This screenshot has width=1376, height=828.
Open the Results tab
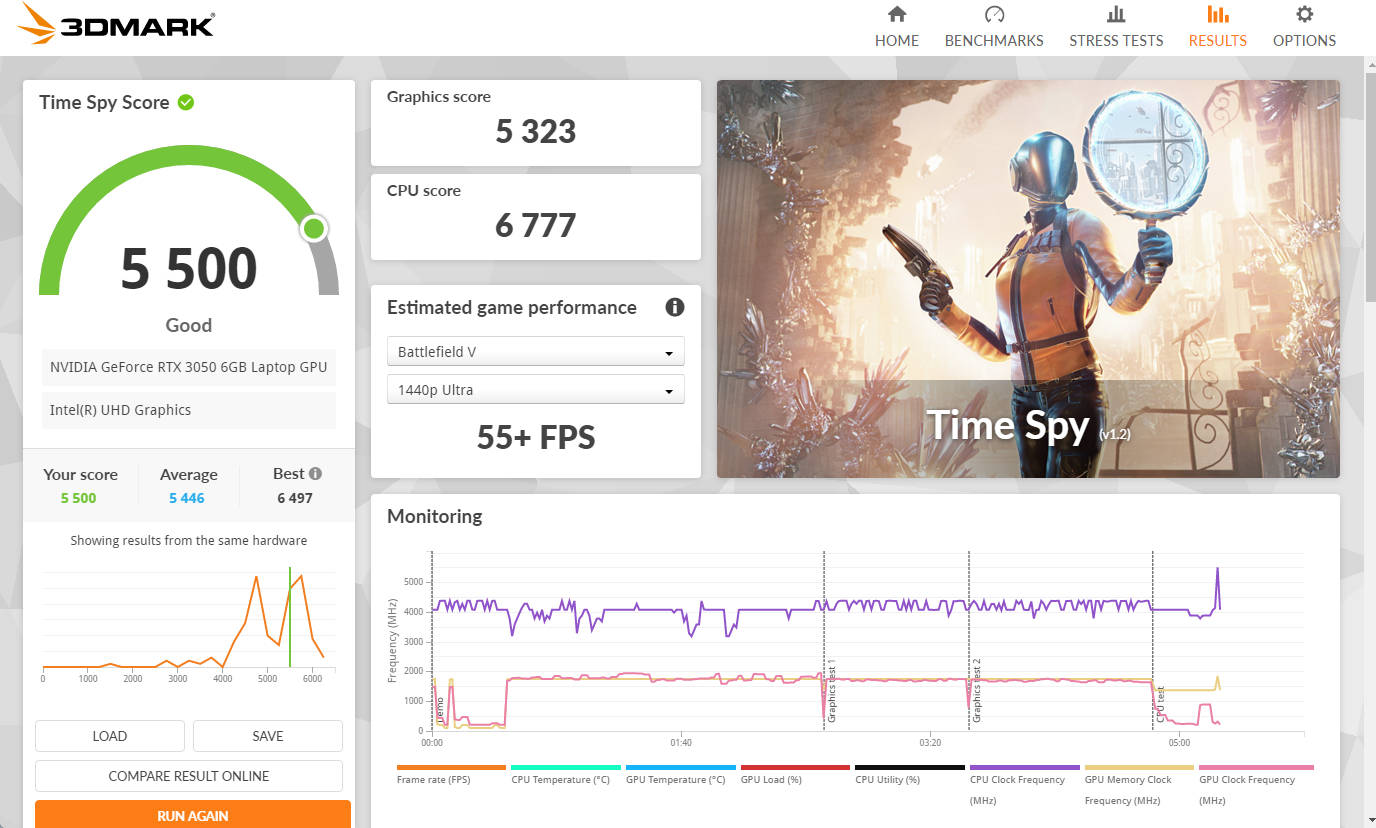(1217, 27)
